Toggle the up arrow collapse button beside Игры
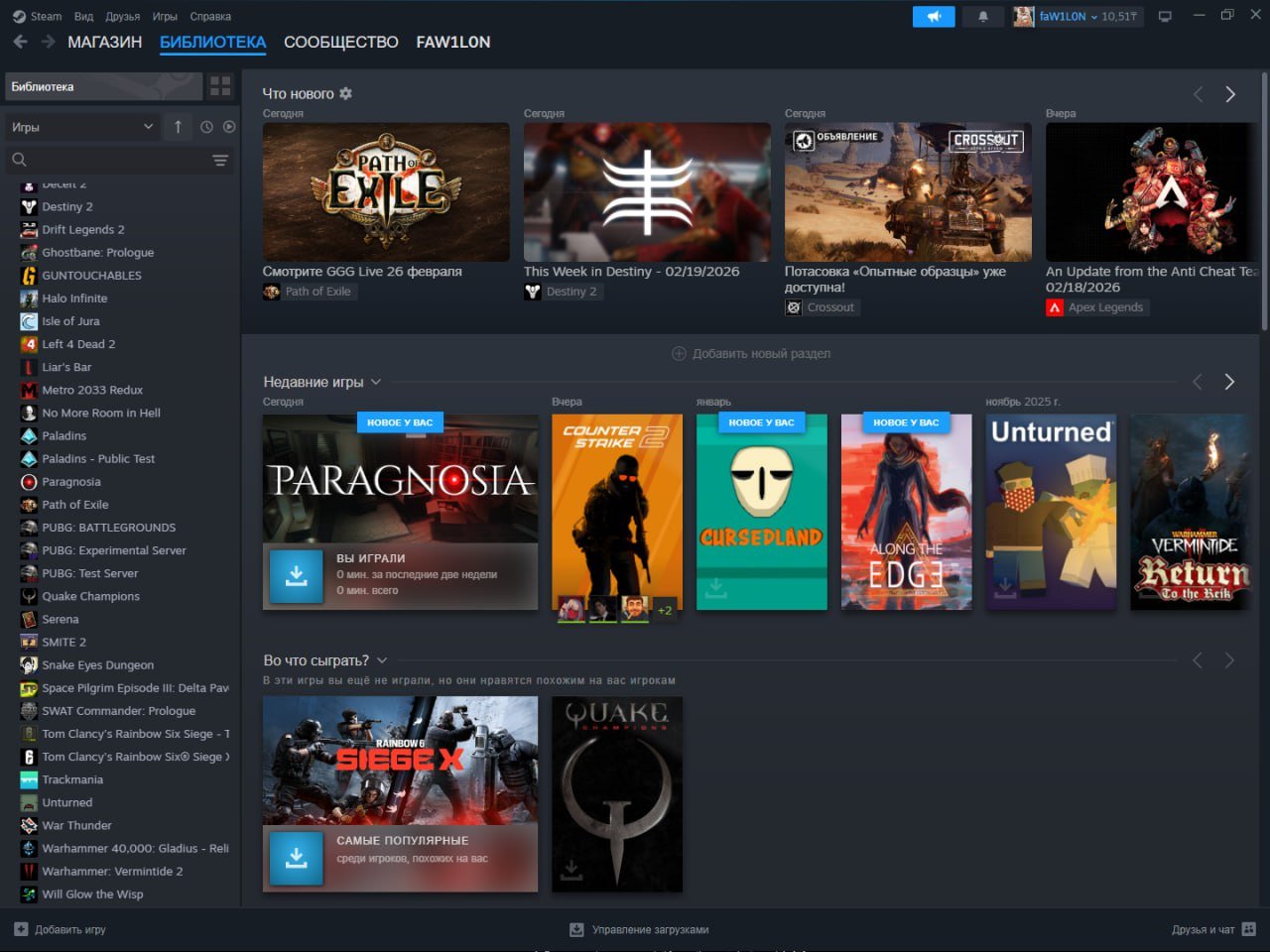Viewport: 1270px width, 952px height. point(178,127)
